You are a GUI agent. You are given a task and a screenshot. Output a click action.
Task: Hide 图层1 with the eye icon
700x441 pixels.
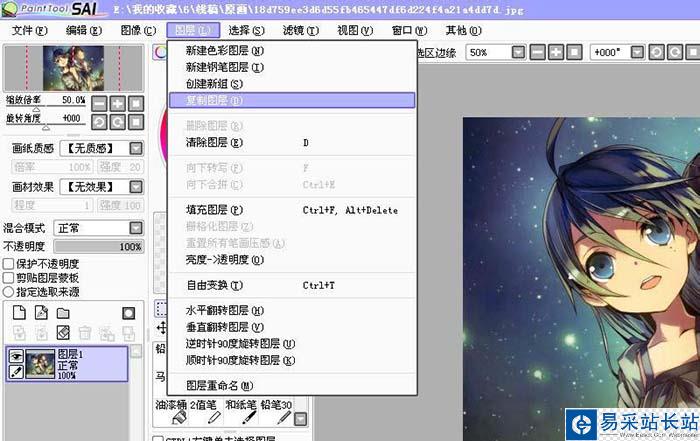coord(16,356)
